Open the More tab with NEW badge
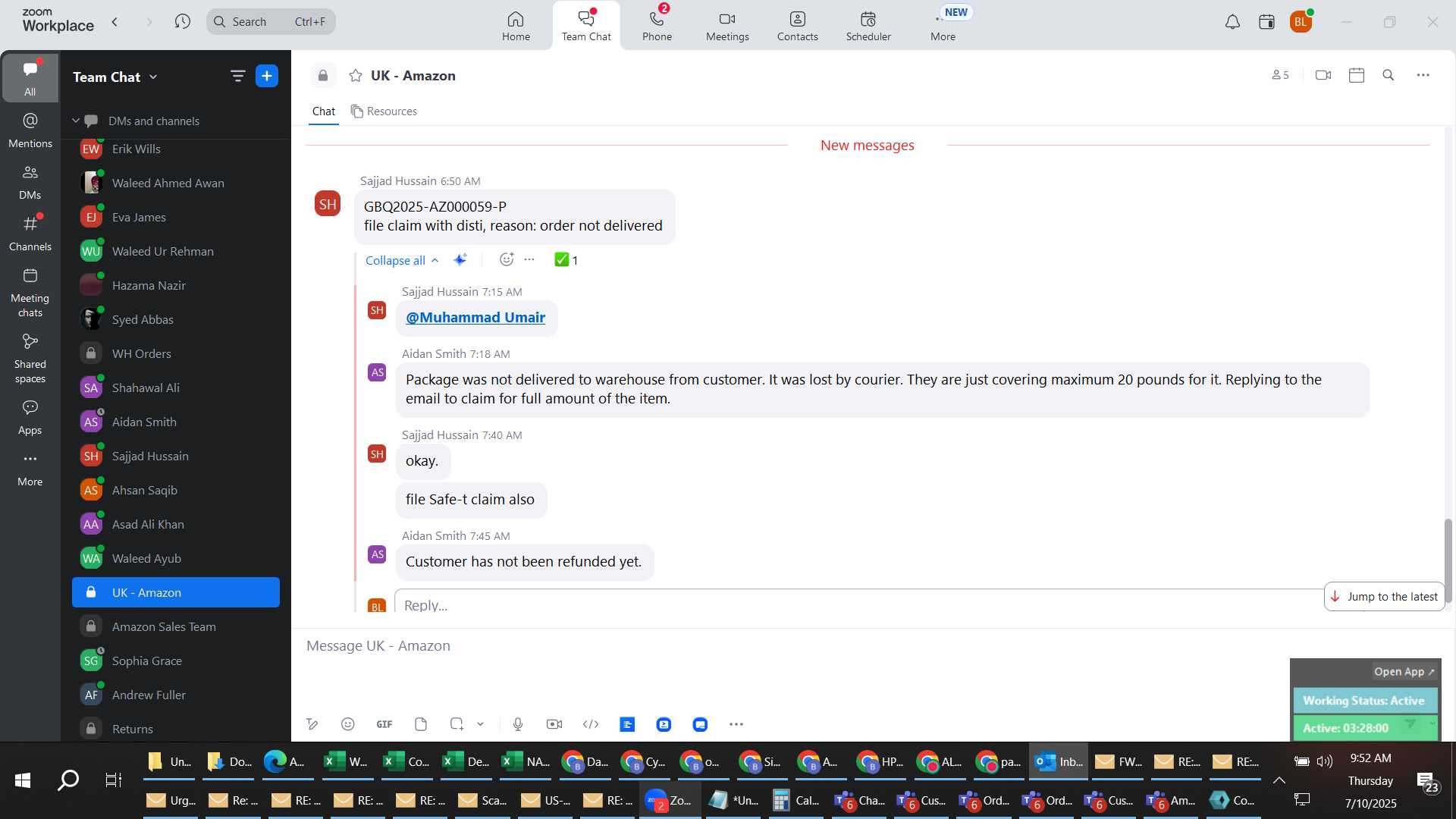The height and width of the screenshot is (819, 1456). point(943,25)
